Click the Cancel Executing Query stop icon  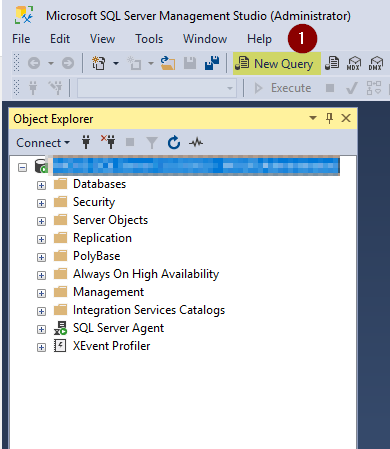pos(330,88)
